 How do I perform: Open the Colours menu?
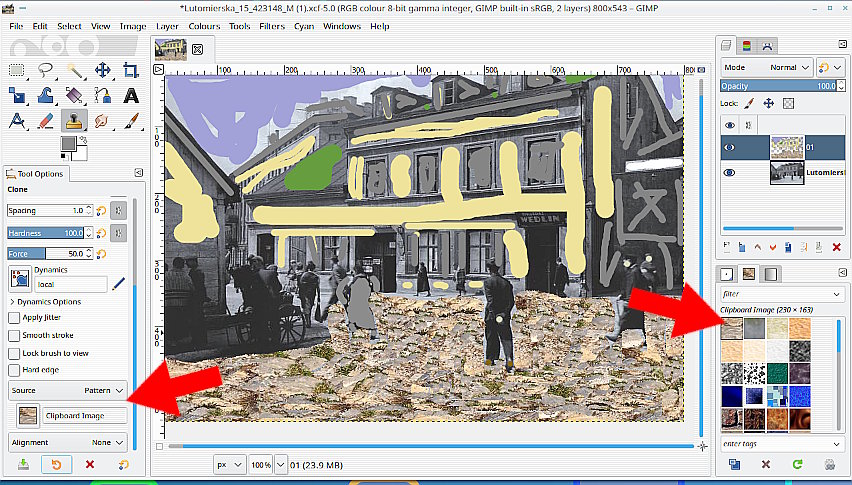point(204,26)
